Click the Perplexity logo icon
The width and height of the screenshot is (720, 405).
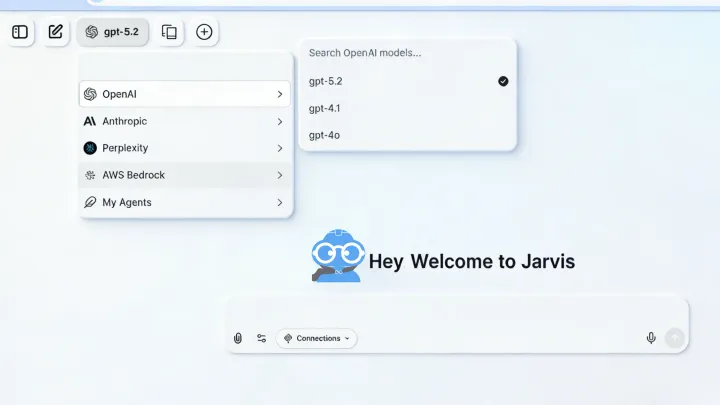point(90,148)
